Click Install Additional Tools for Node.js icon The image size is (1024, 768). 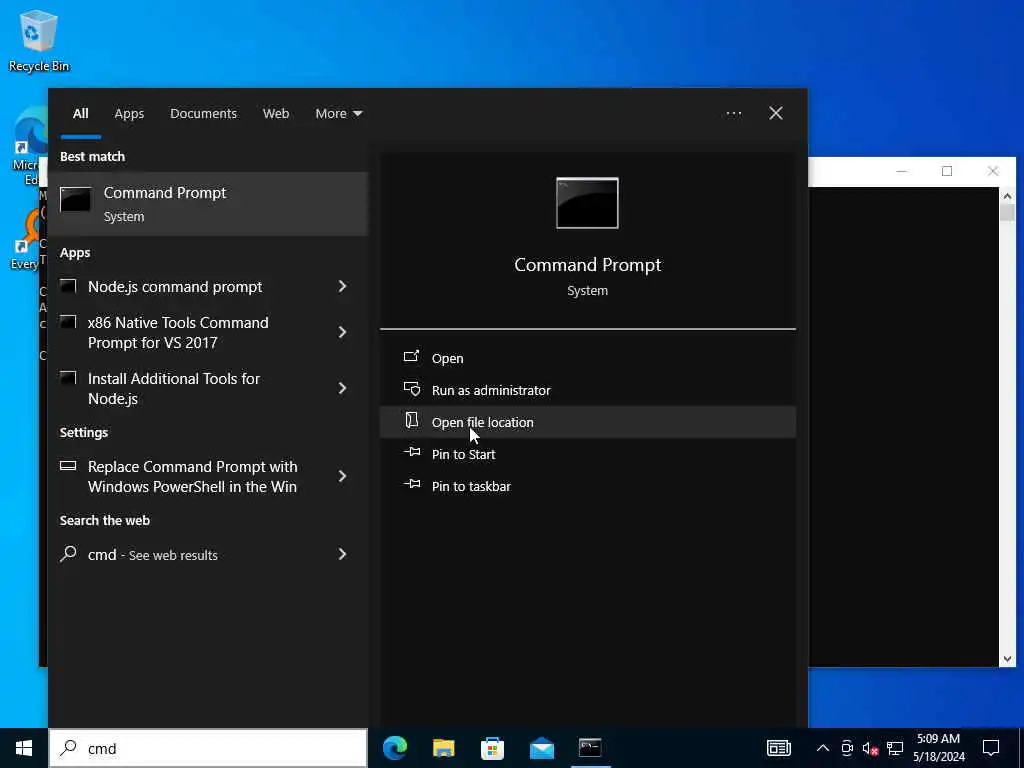pyautogui.click(x=68, y=378)
